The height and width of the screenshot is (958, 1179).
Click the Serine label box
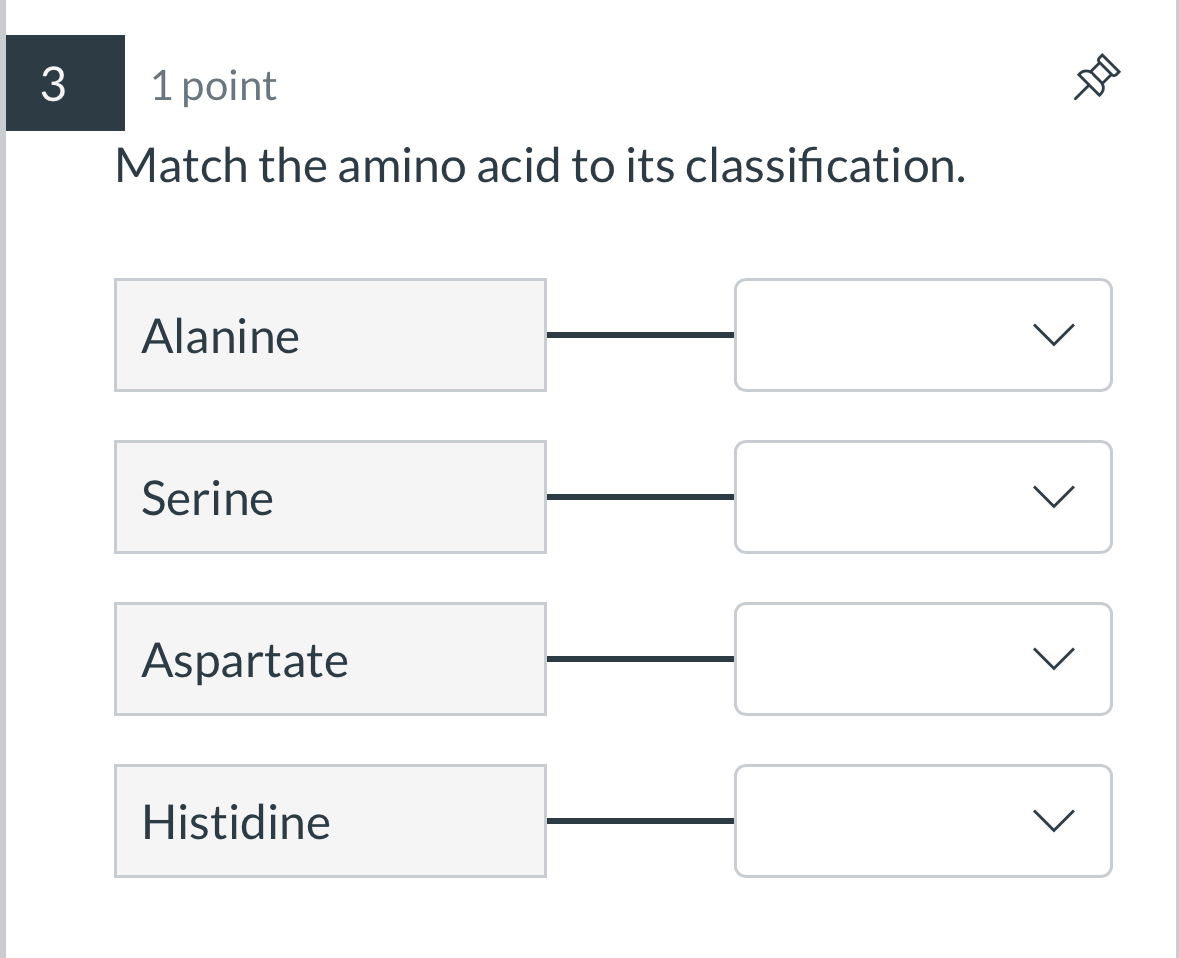point(330,497)
